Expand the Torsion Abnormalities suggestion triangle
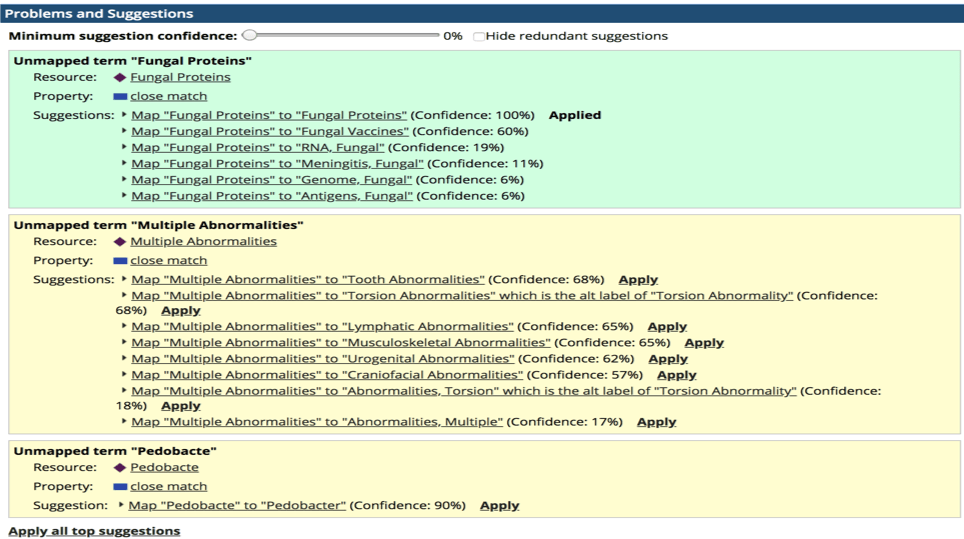Screen dimensions: 964x539 [x=124, y=294]
